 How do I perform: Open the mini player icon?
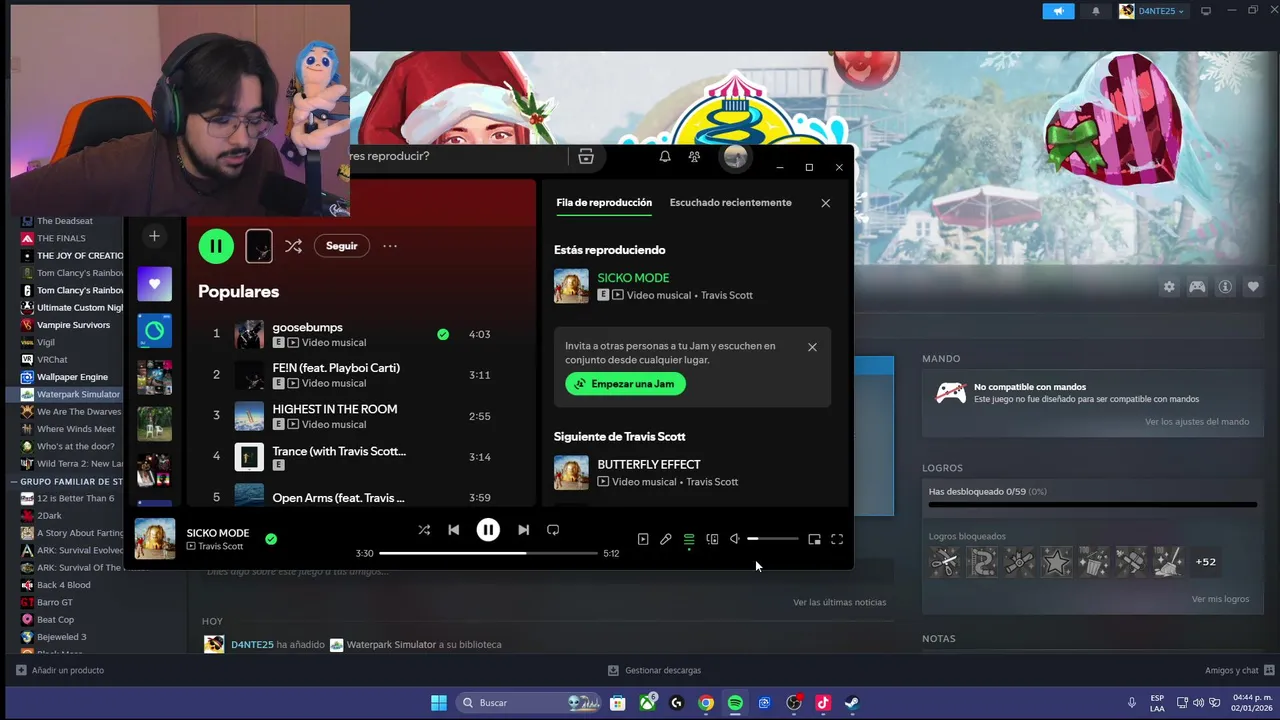pos(814,539)
